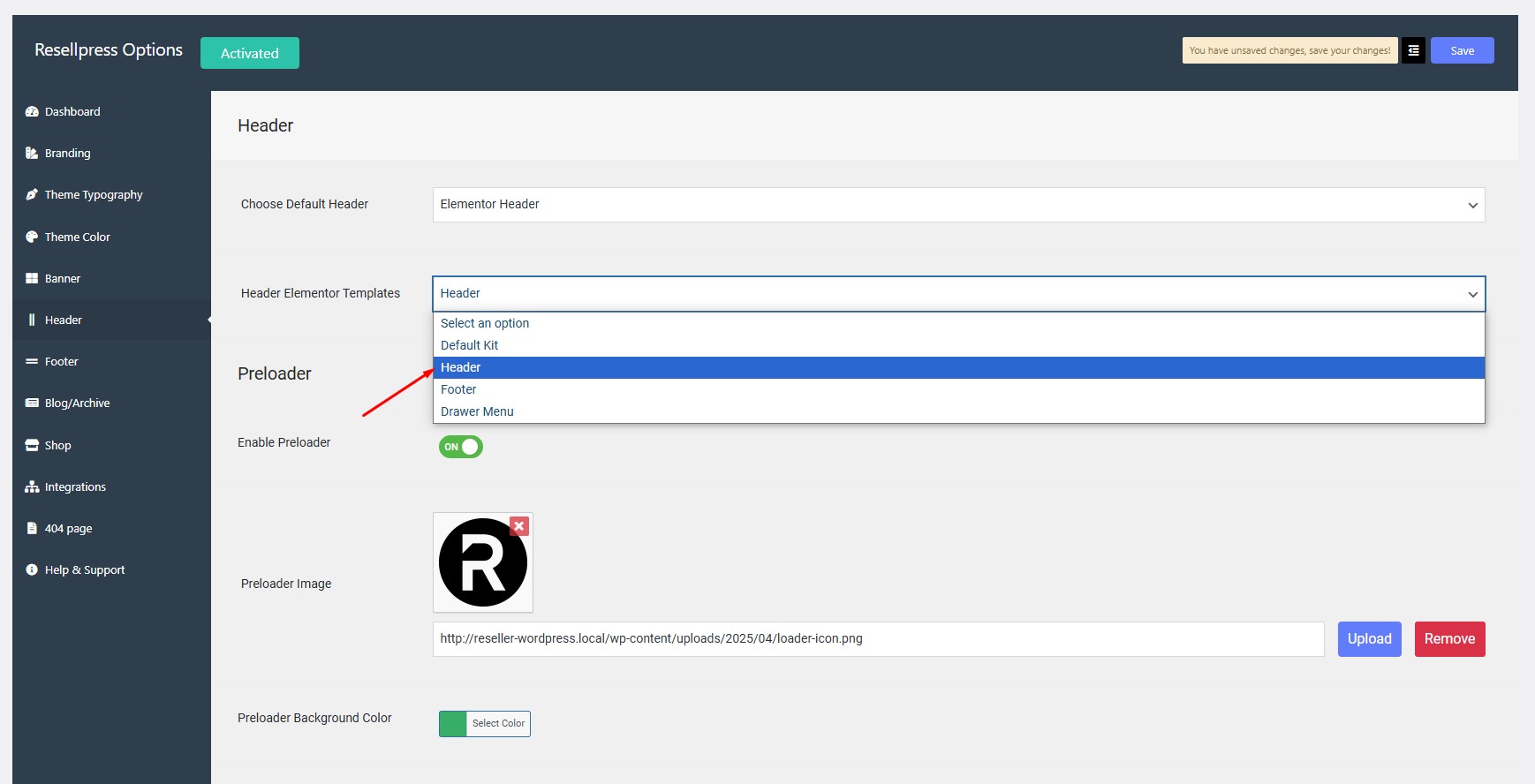Click the Theme Color palette icon

click(32, 237)
